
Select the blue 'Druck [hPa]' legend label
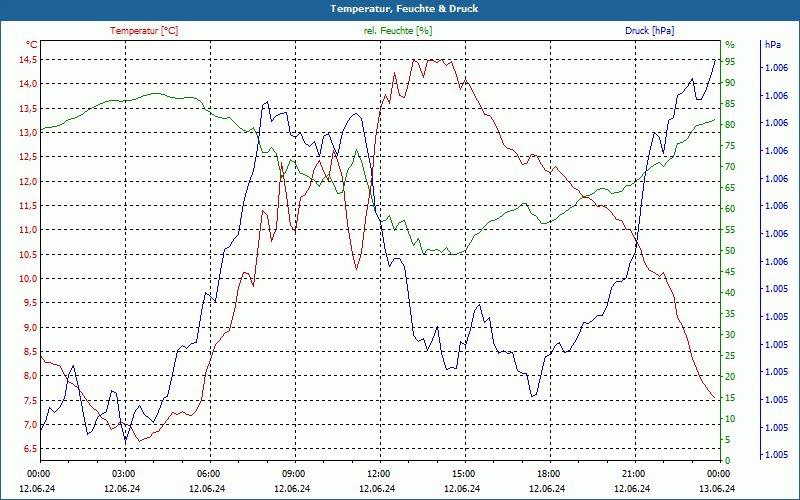(649, 31)
